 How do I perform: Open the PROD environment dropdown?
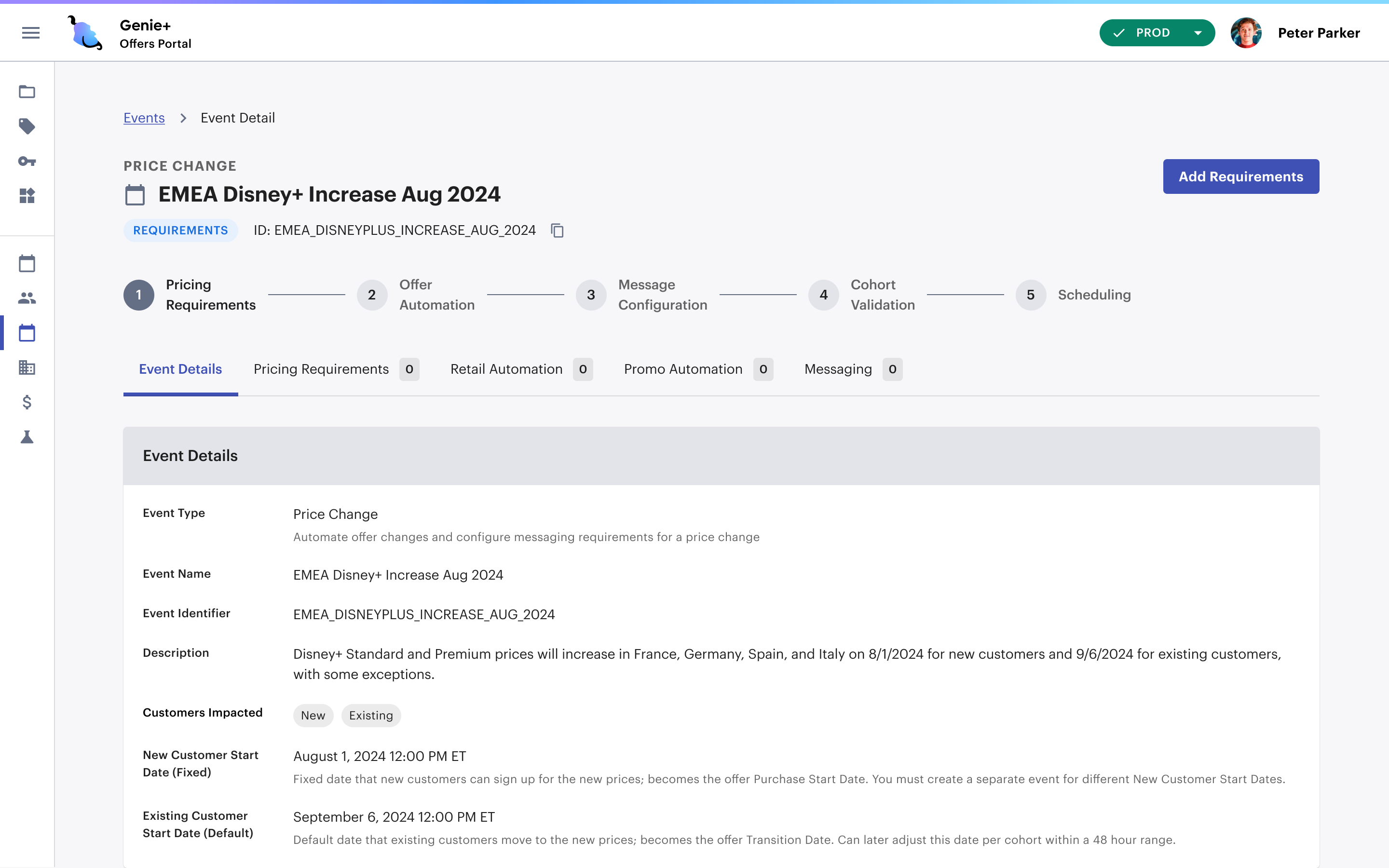(x=1157, y=33)
